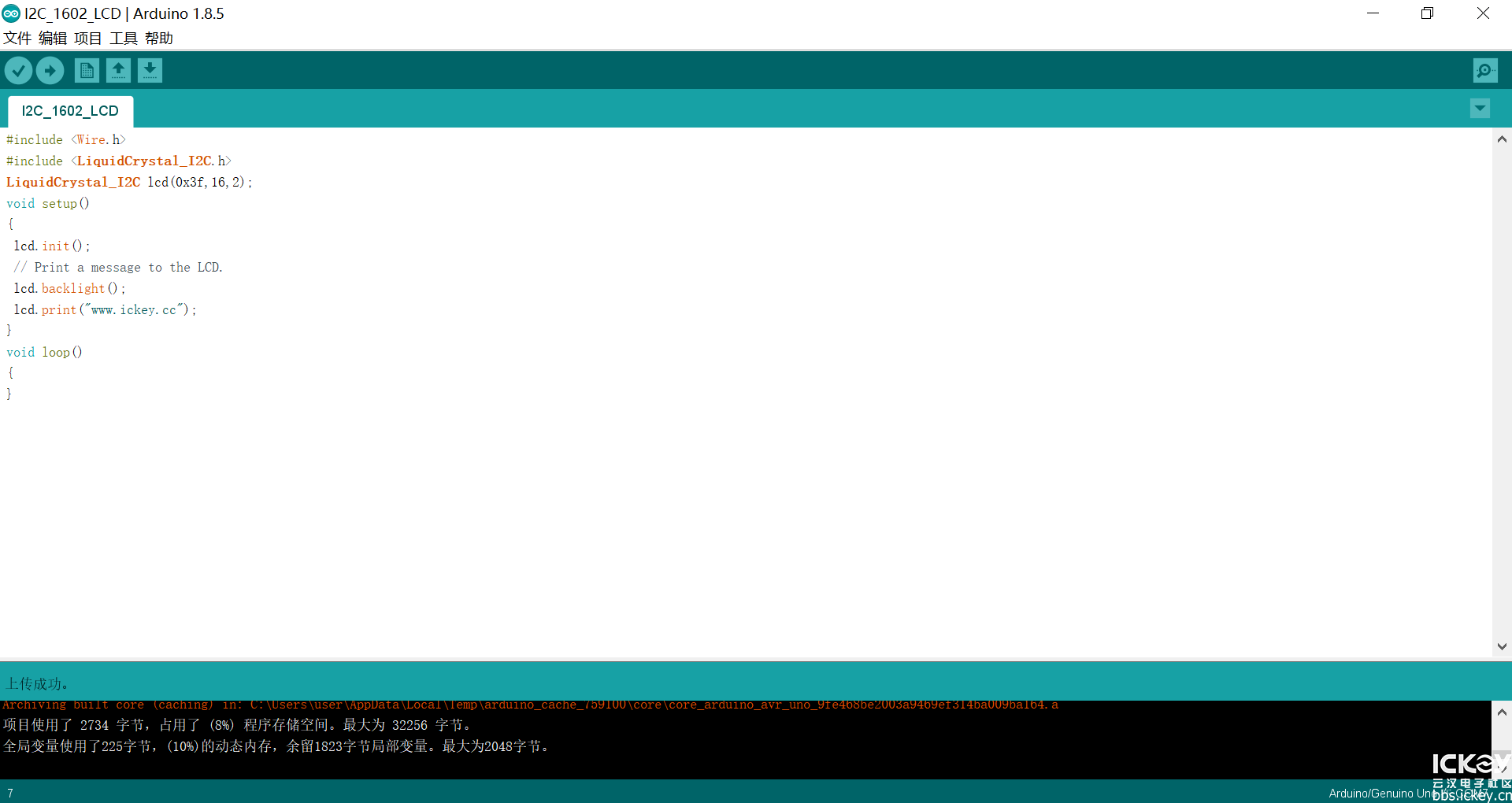Click the editor scrollbar down arrow

(x=1502, y=646)
